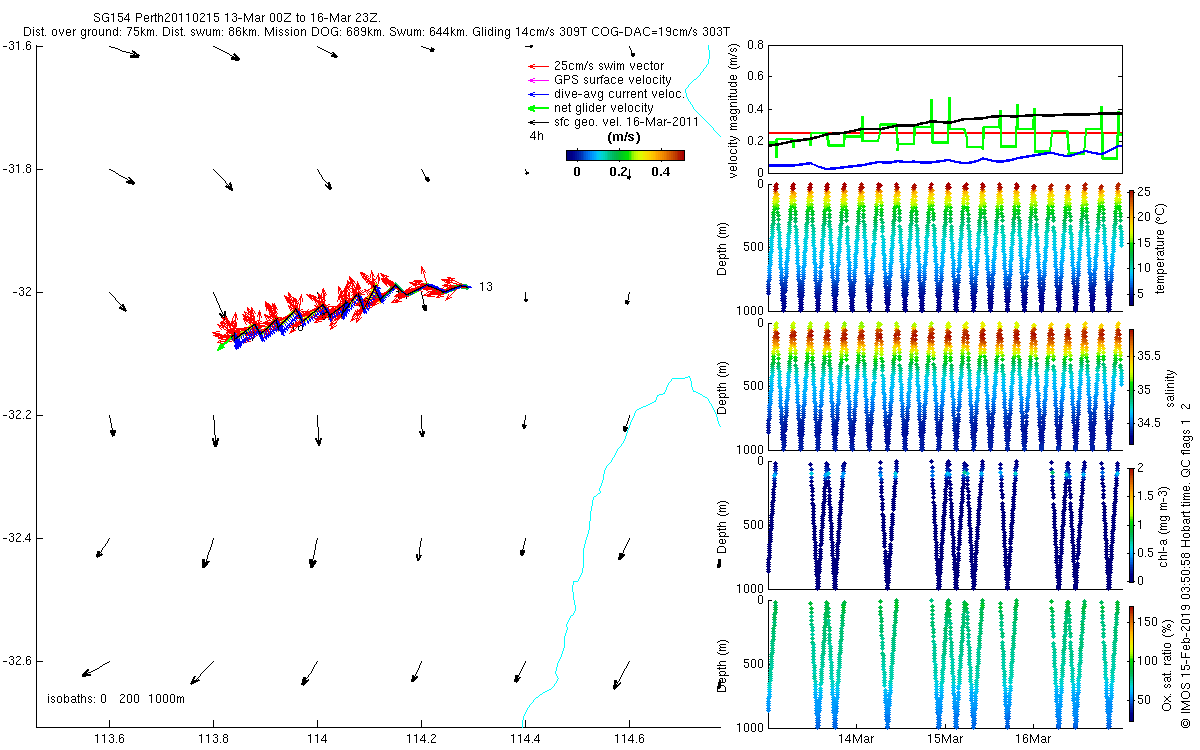The image size is (1200, 750).
Task: Click the '25' tick on temperature colorbar
Action: tap(1145, 192)
